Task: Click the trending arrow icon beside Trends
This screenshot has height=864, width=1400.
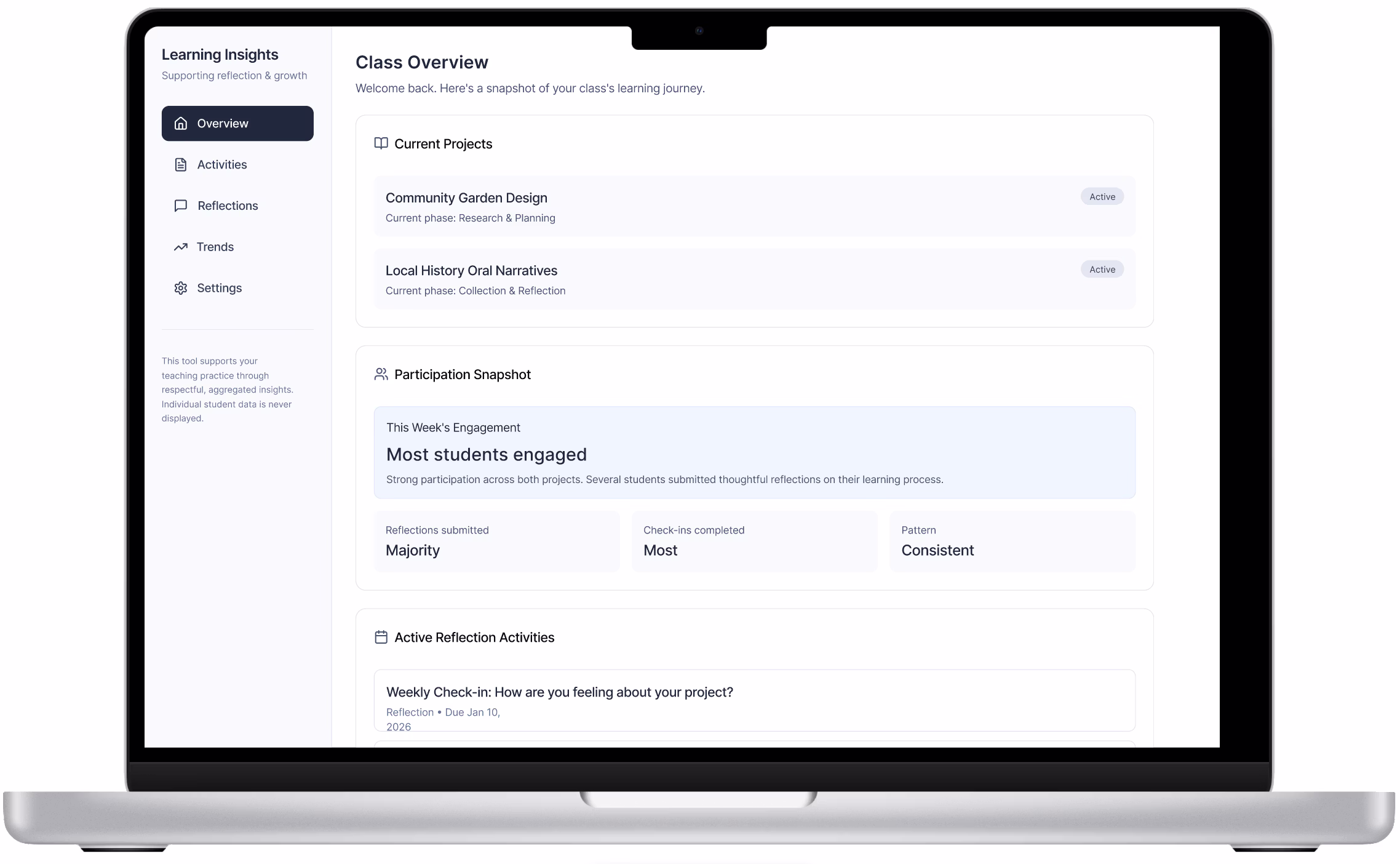Action: click(181, 247)
